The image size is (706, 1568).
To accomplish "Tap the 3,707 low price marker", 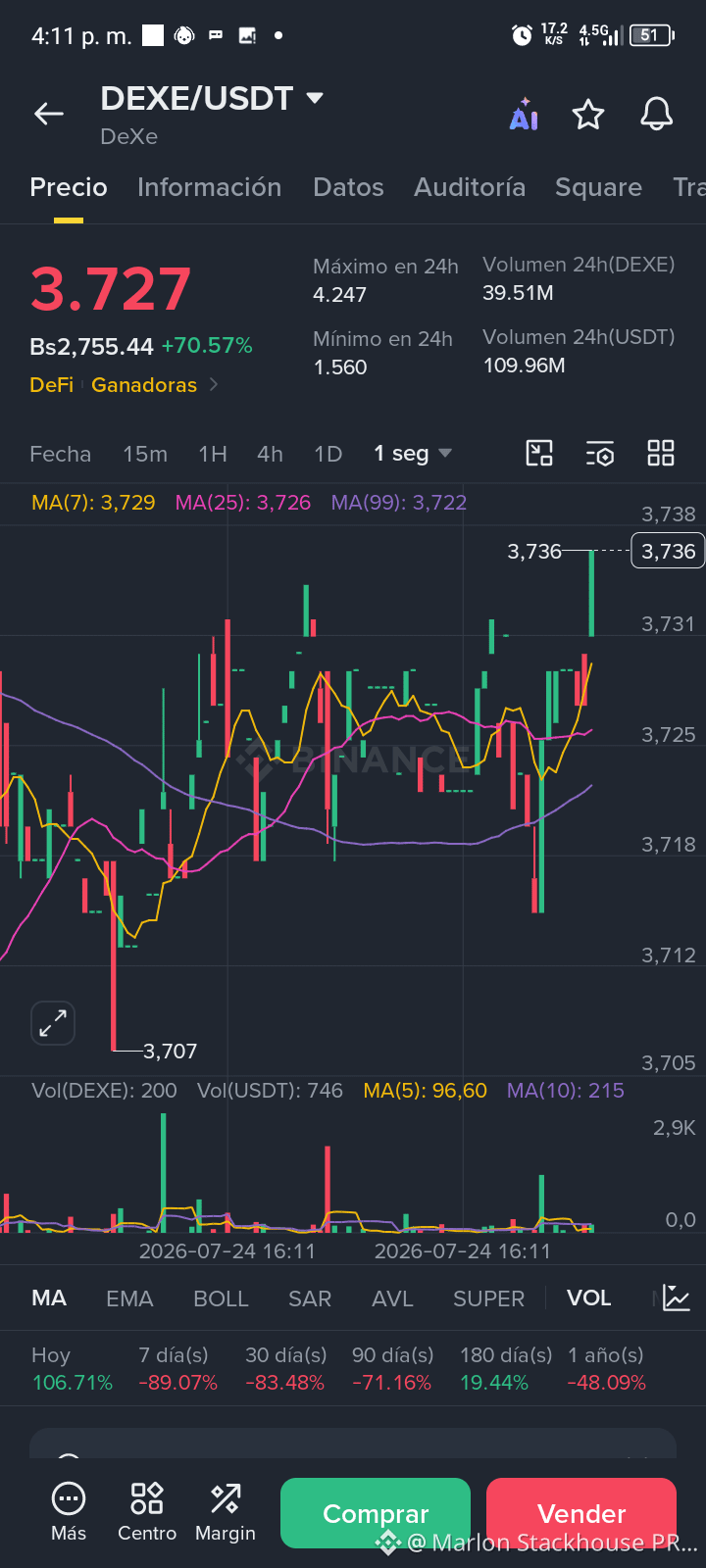I will (x=170, y=1052).
